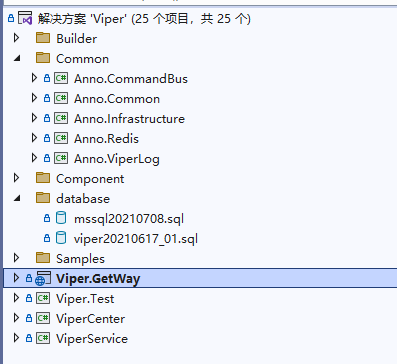This screenshot has height=364, width=397.
Task: Select the Viper.Test project label
Action: pos(85,299)
